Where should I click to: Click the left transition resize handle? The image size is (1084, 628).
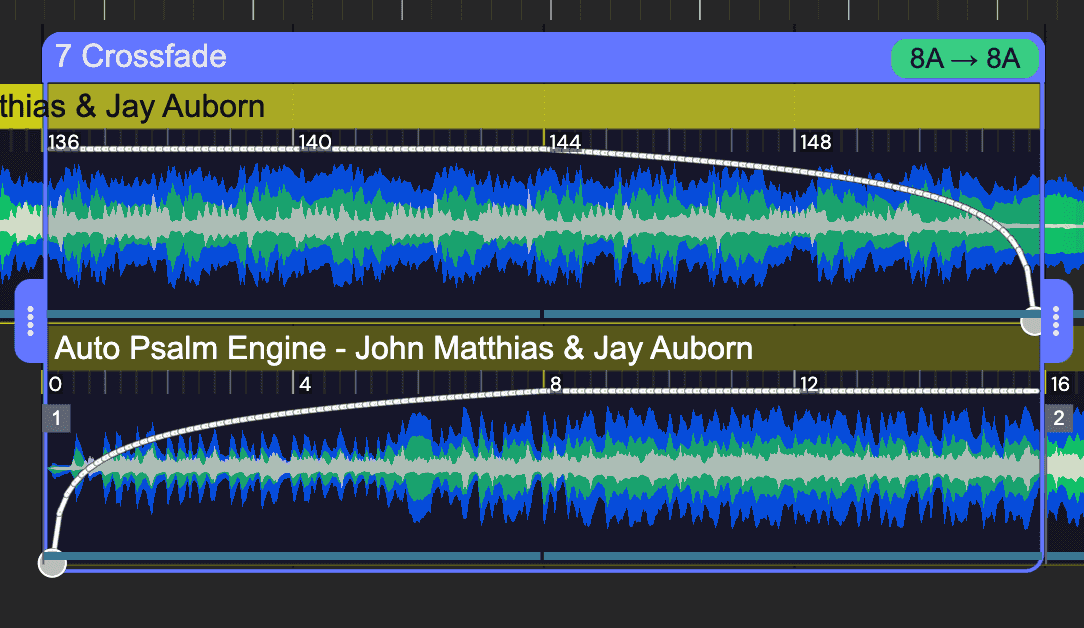pyautogui.click(x=30, y=321)
